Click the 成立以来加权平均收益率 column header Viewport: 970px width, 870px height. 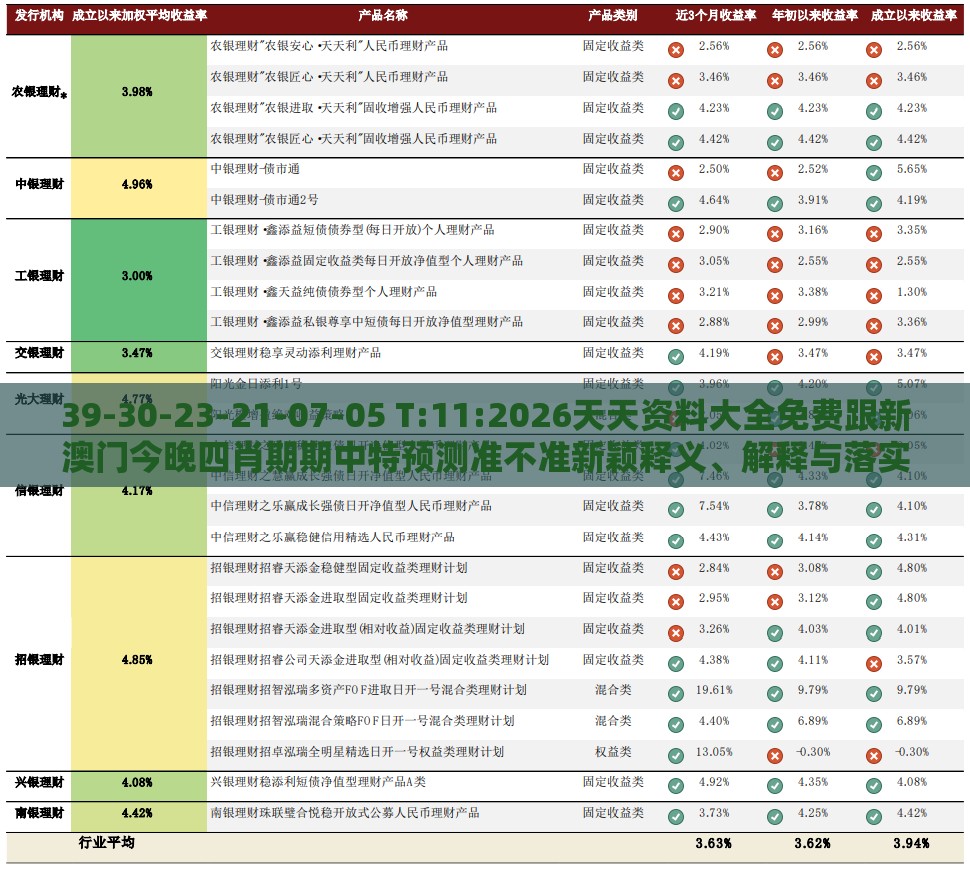[x=139, y=15]
